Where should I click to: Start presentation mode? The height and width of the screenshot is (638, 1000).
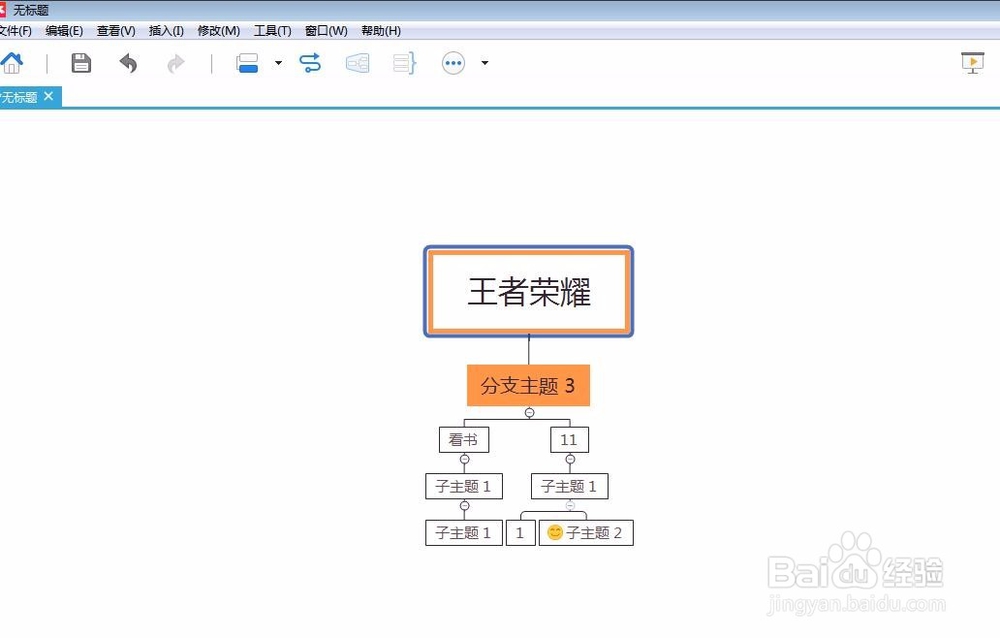[971, 62]
